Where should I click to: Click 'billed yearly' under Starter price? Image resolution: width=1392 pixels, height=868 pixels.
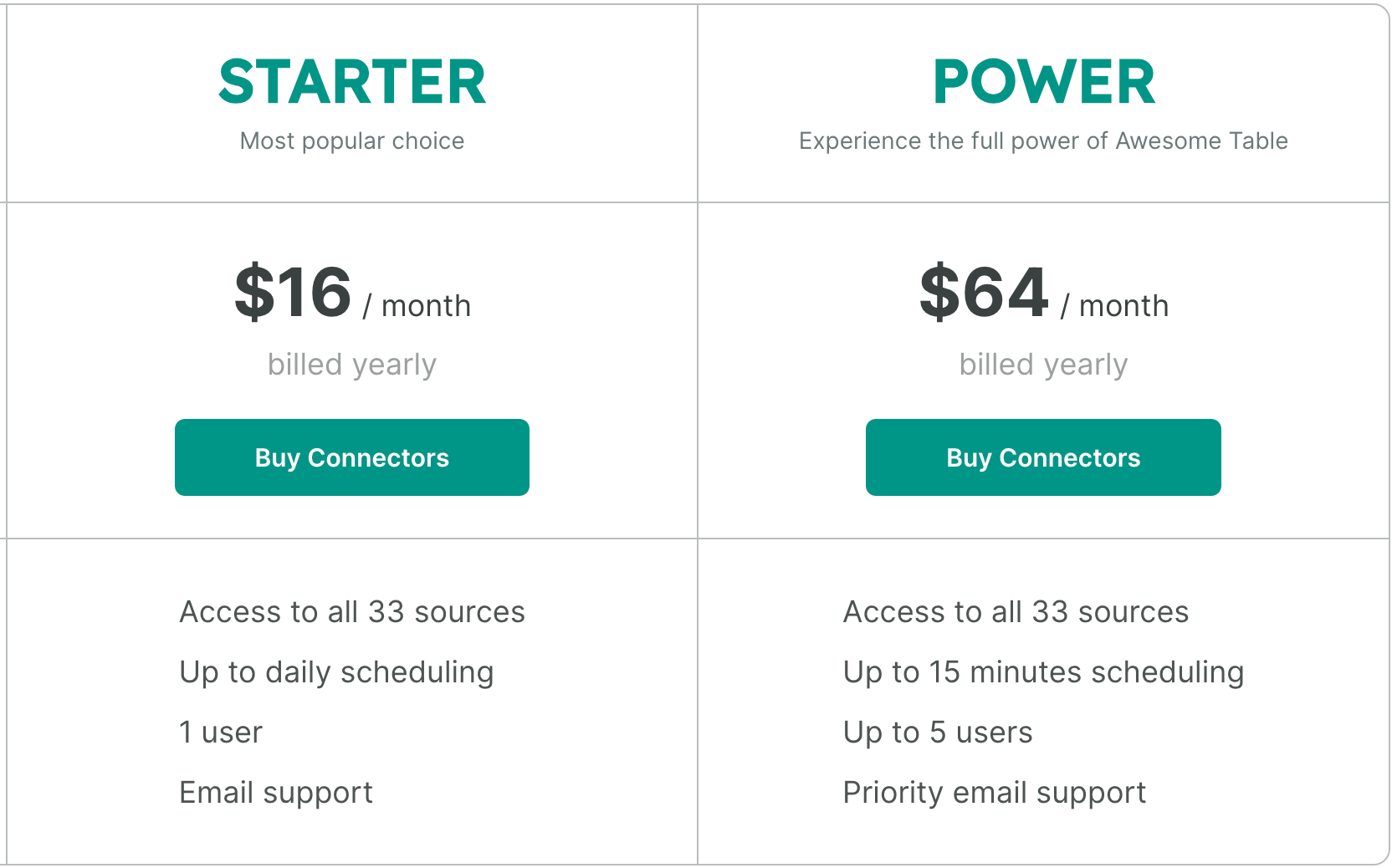[x=352, y=365]
